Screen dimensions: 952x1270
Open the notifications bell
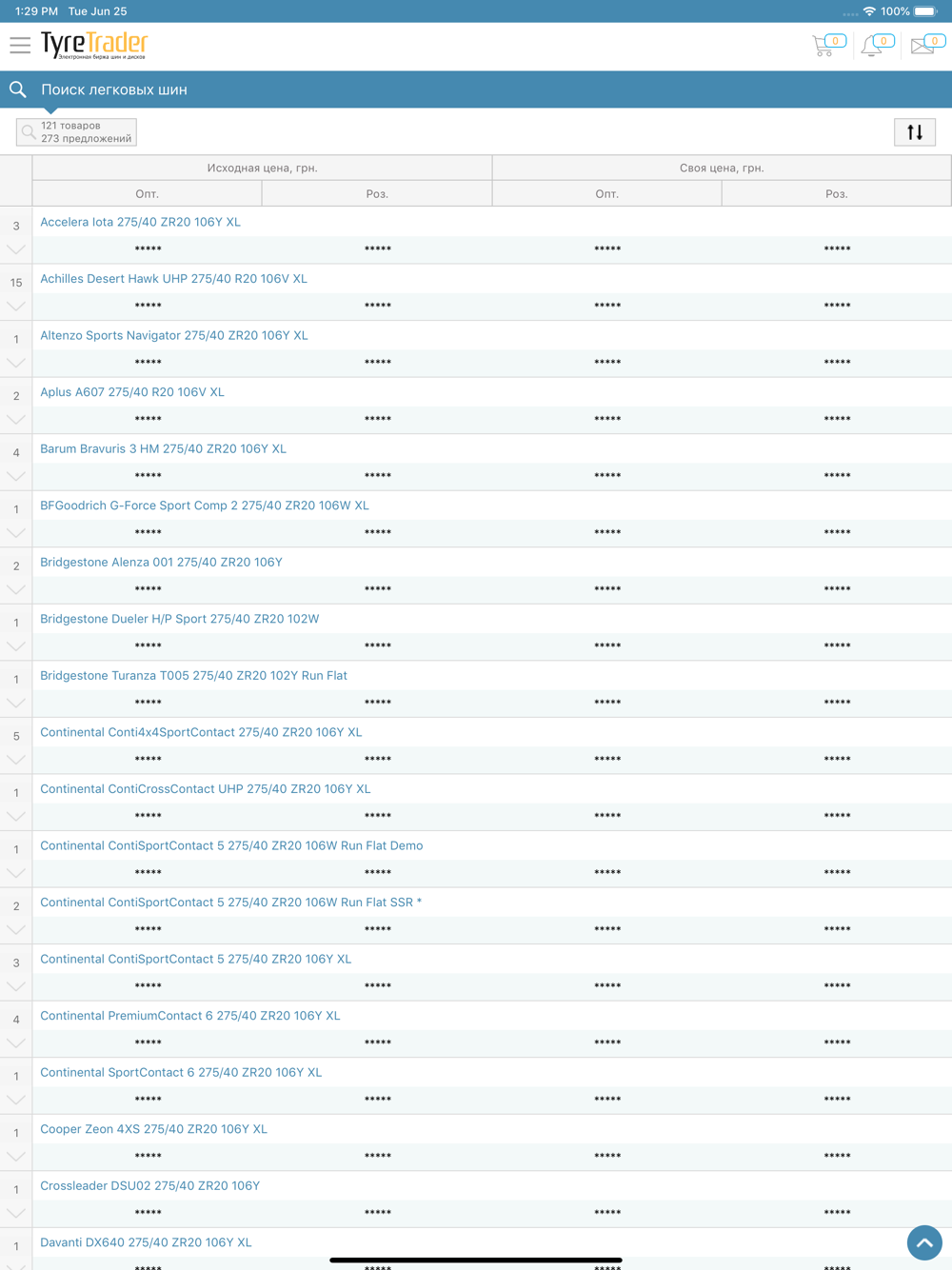pyautogui.click(x=877, y=45)
